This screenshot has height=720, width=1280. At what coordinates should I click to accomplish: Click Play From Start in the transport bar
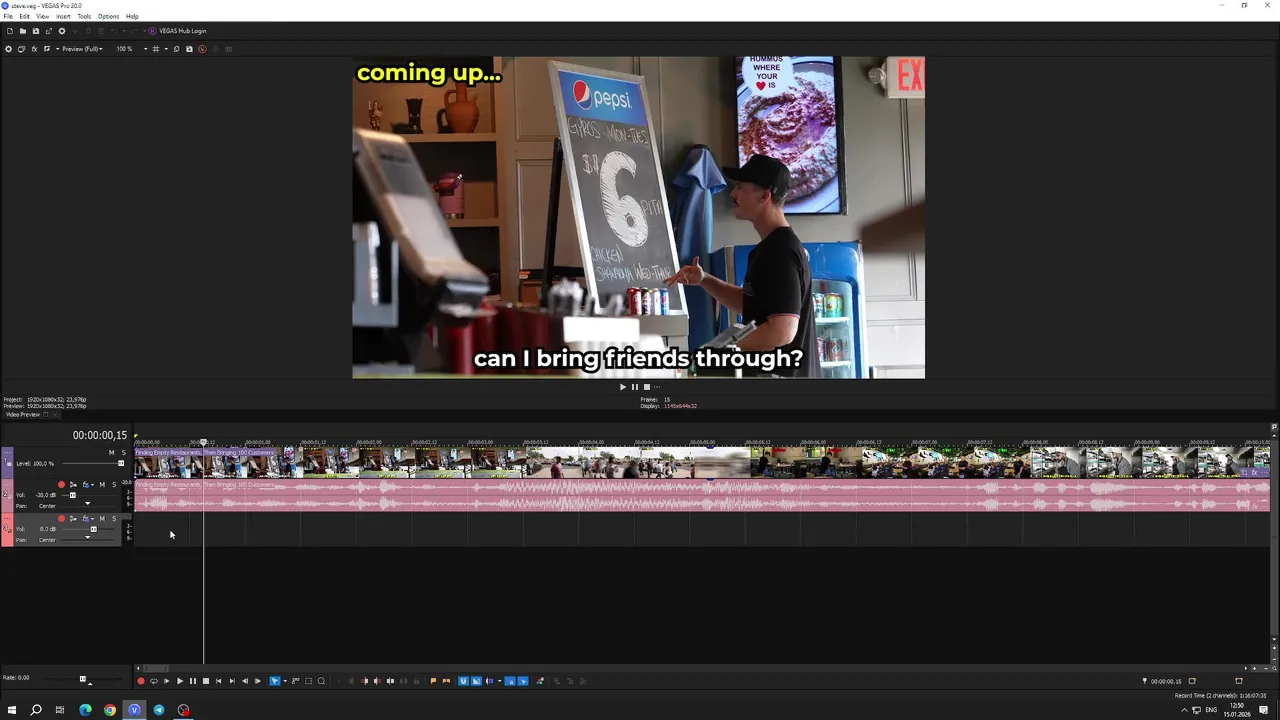click(x=167, y=681)
